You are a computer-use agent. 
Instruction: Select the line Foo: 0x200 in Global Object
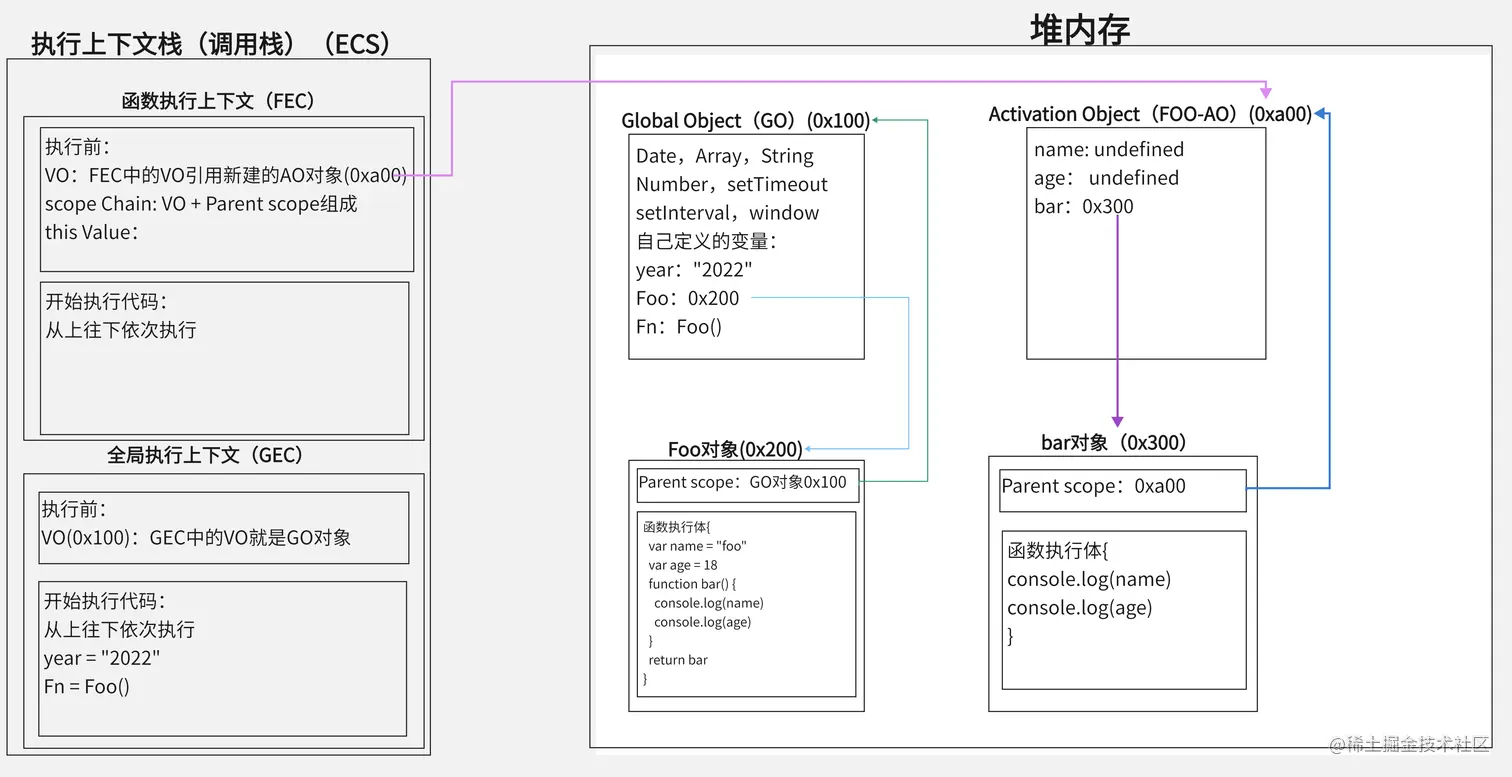tap(688, 297)
